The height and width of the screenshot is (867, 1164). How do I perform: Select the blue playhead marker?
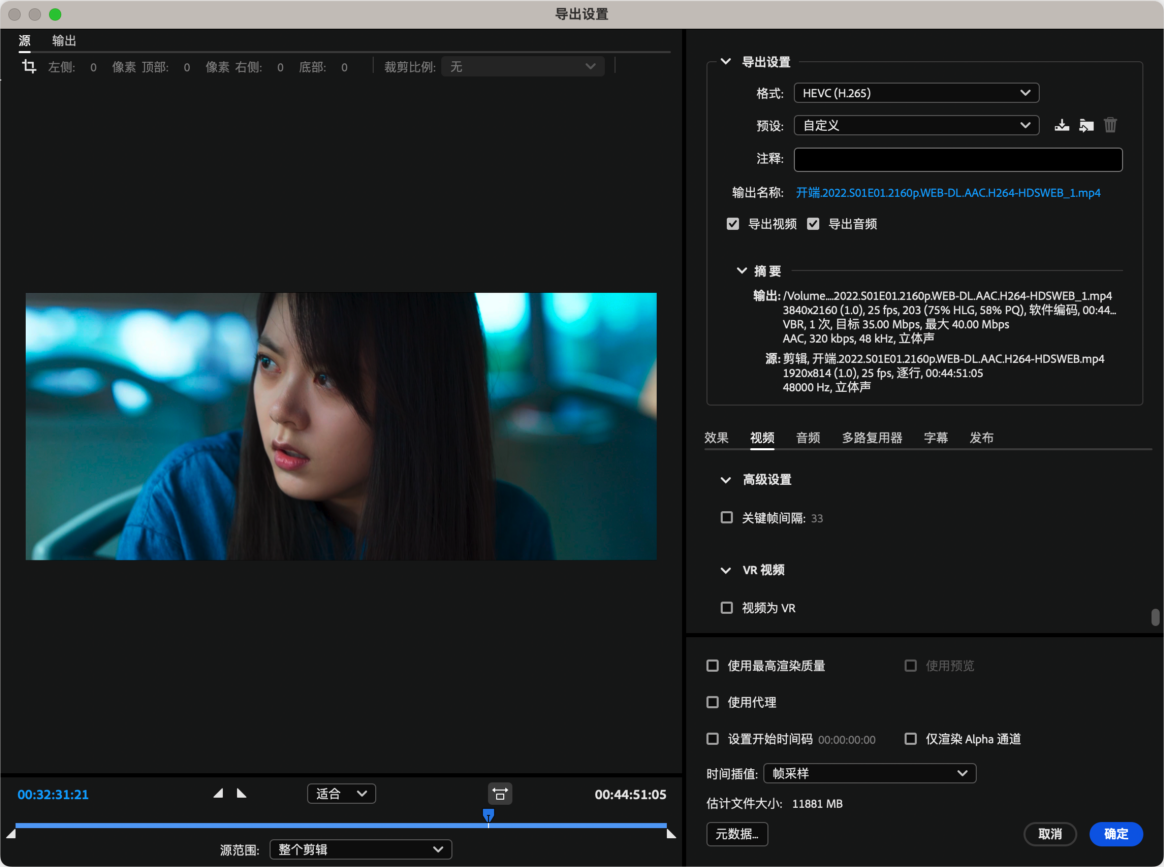point(488,816)
